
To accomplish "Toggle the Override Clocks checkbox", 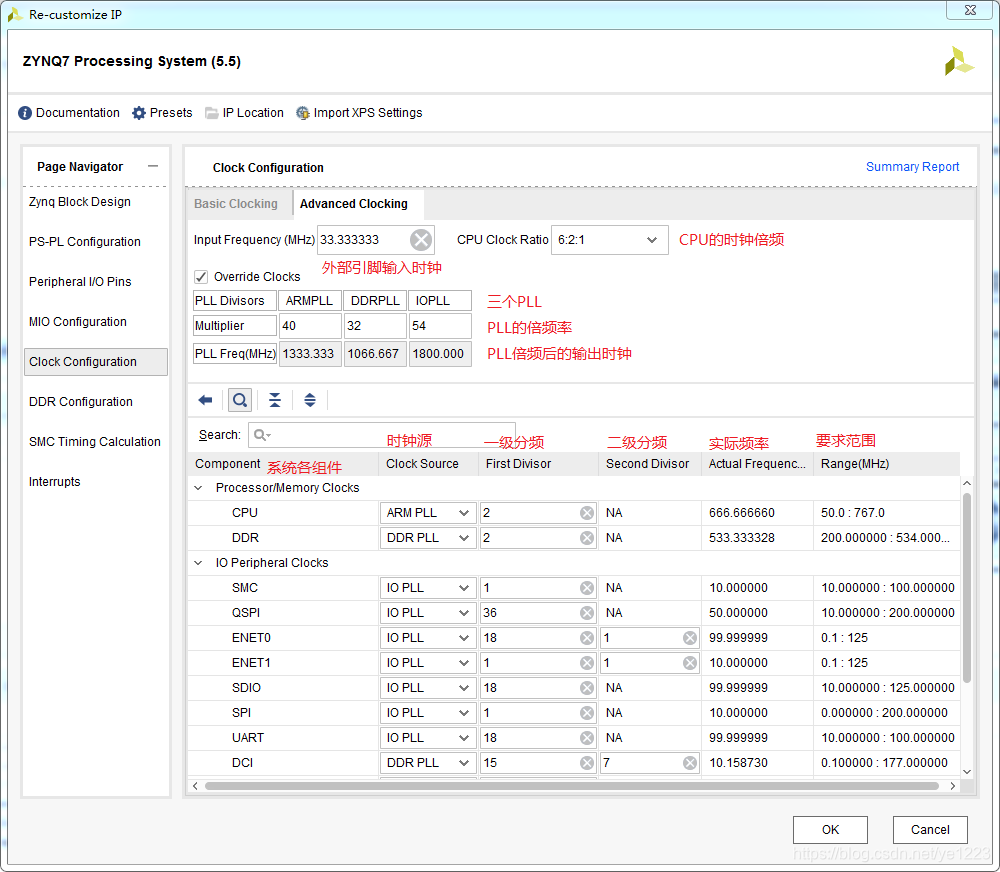I will coord(201,277).
